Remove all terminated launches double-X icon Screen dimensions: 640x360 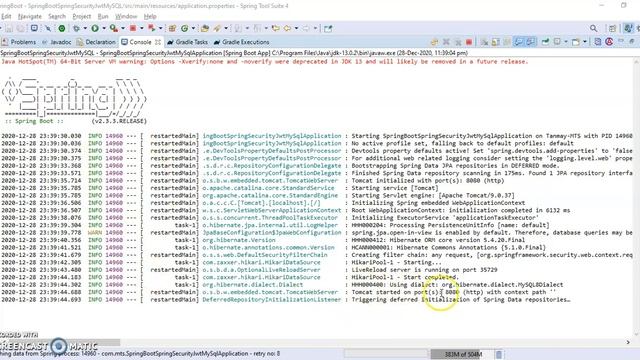[x=458, y=42]
